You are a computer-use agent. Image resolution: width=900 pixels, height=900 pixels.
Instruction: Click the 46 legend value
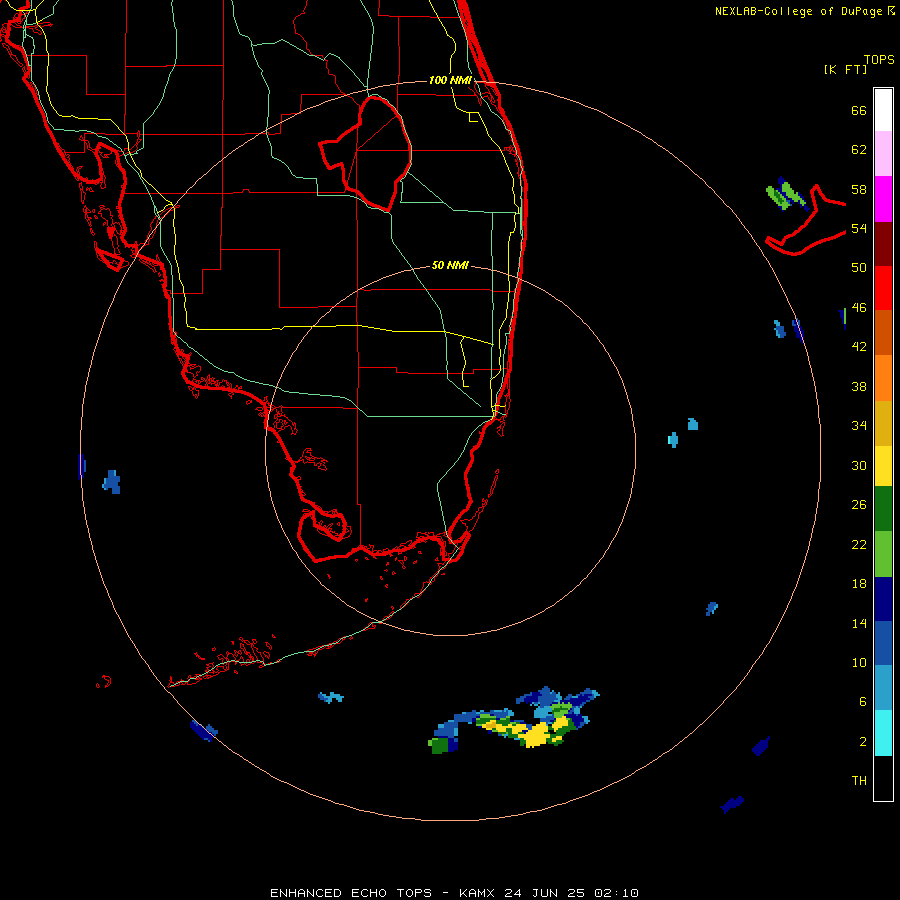859,307
